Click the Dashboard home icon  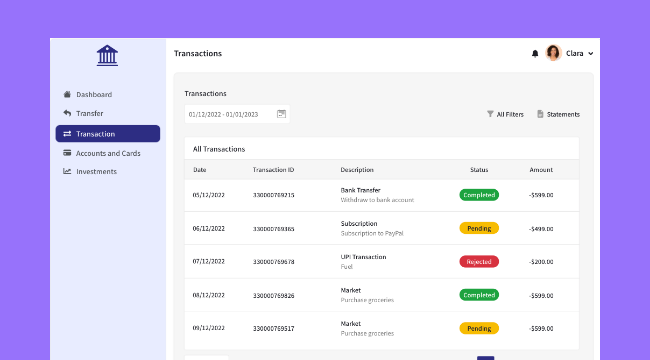tap(67, 94)
